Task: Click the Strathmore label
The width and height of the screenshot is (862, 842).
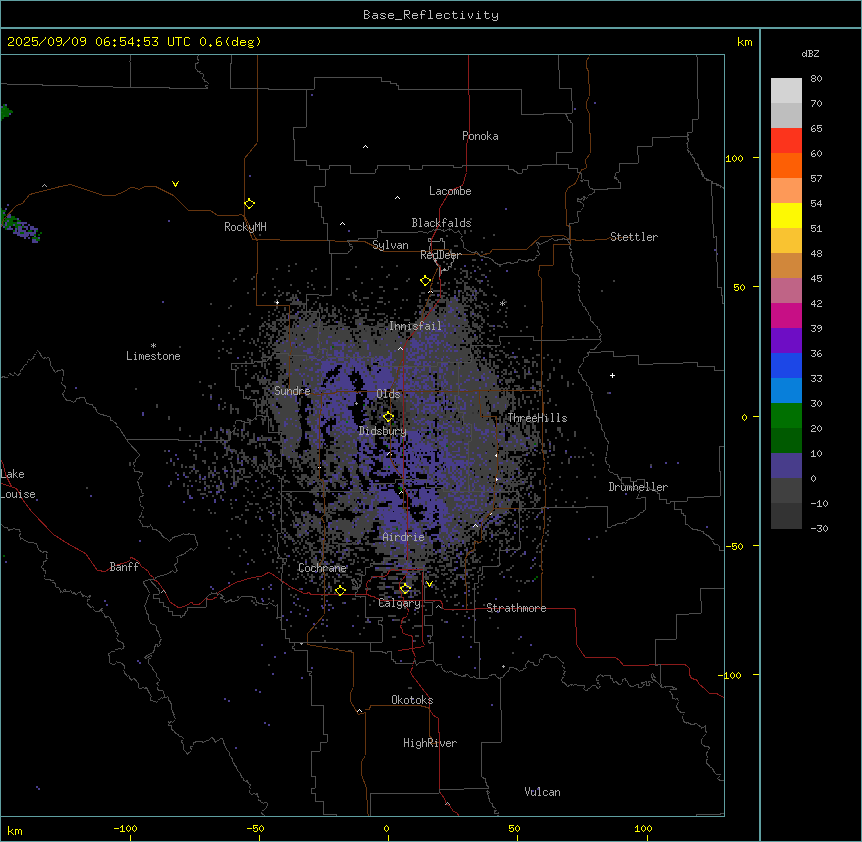Action: coord(516,608)
